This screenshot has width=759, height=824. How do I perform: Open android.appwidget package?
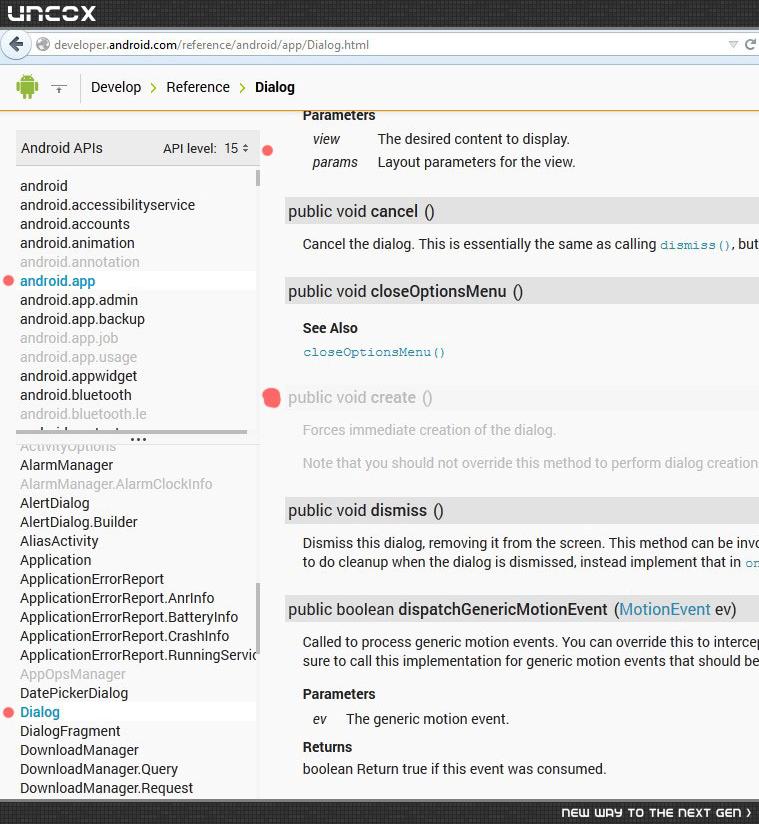pos(78,376)
